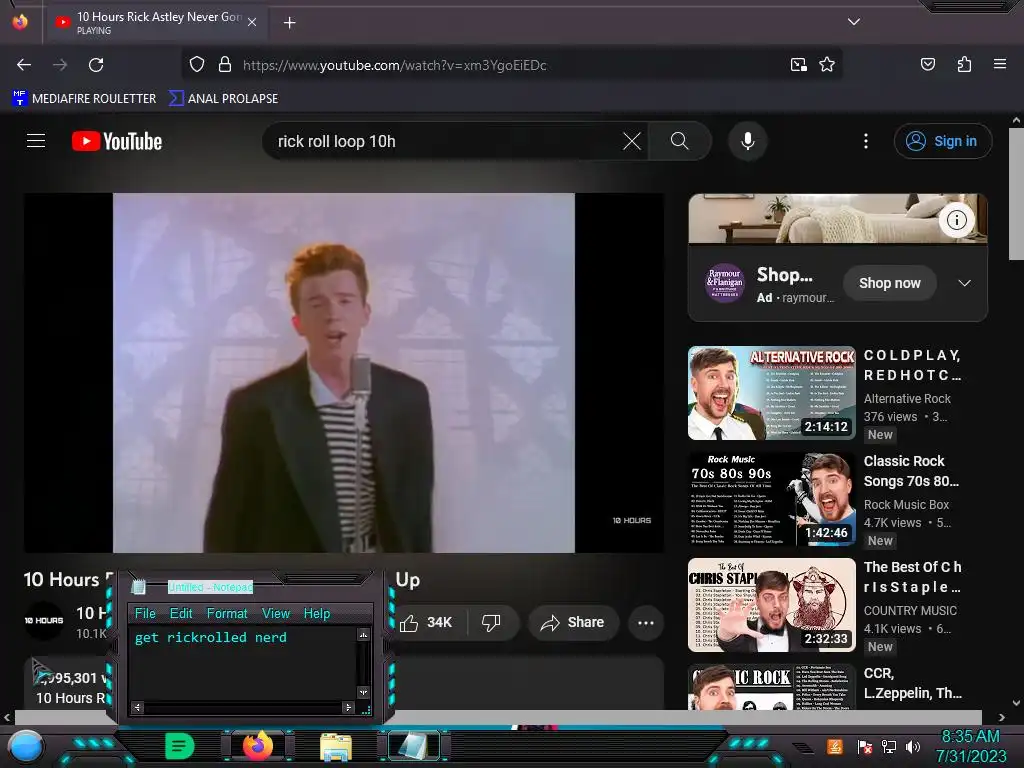Open YouTube settings three-dot menu
The width and height of the screenshot is (1024, 768).
coord(866,141)
